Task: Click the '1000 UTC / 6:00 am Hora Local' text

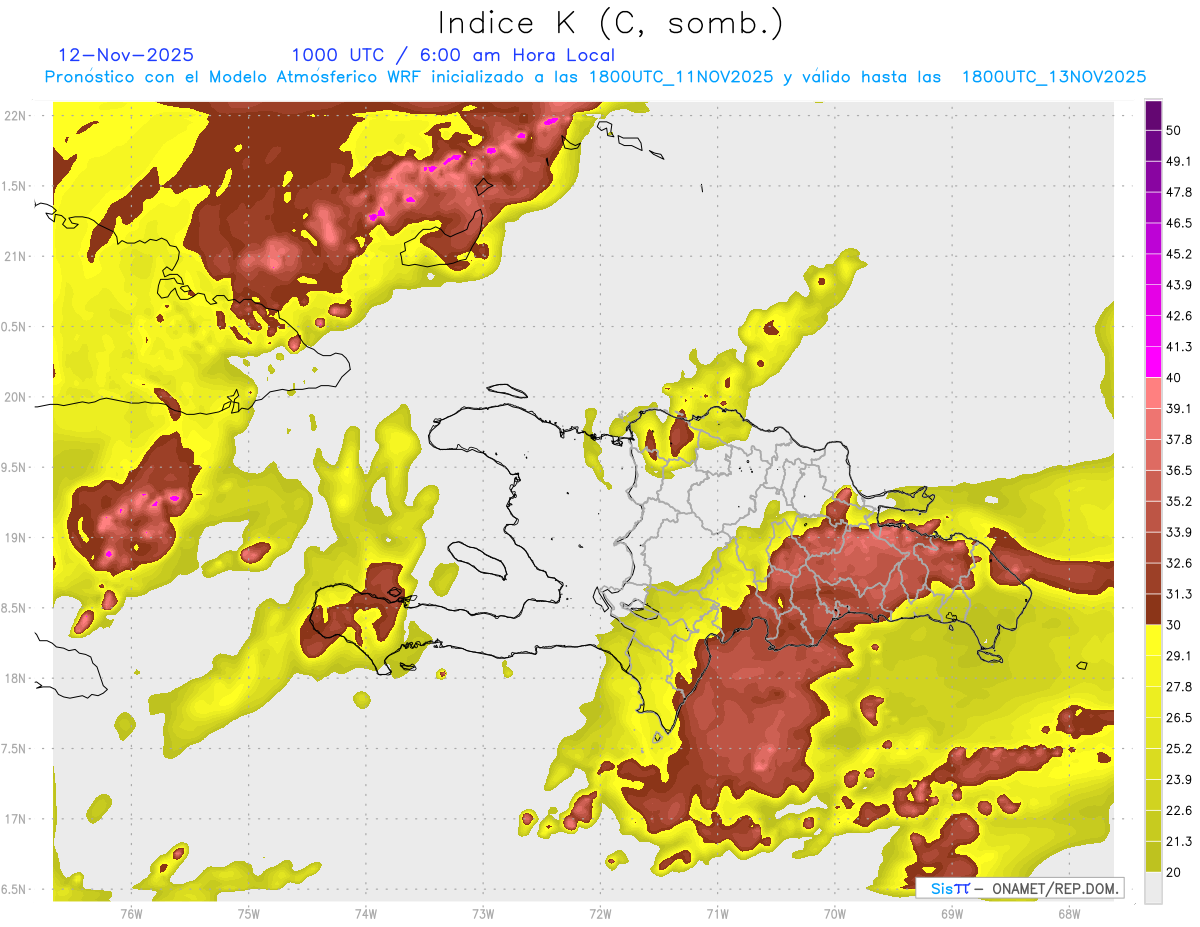Action: click(453, 55)
